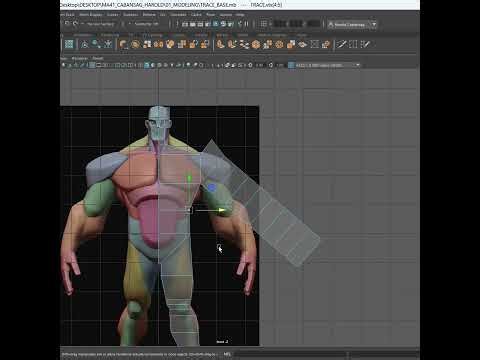The width and height of the screenshot is (480, 360).
Task: Click the round orange sphere shelf icon
Action: click(x=135, y=44)
